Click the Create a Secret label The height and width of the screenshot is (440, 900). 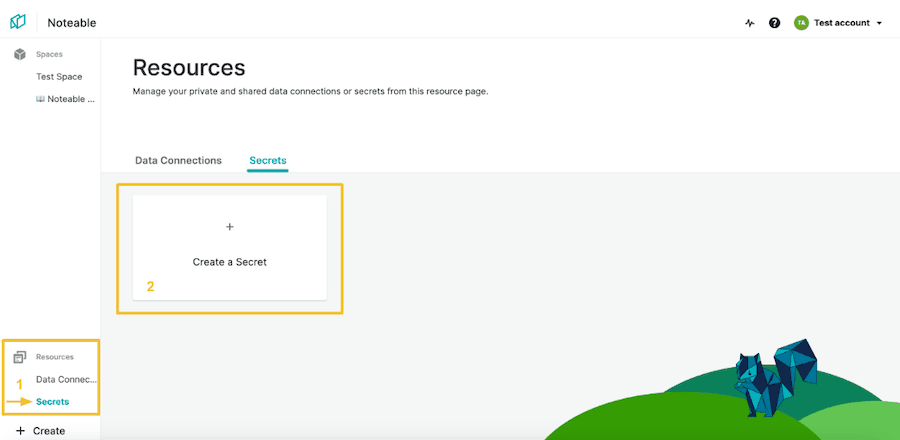[229, 262]
